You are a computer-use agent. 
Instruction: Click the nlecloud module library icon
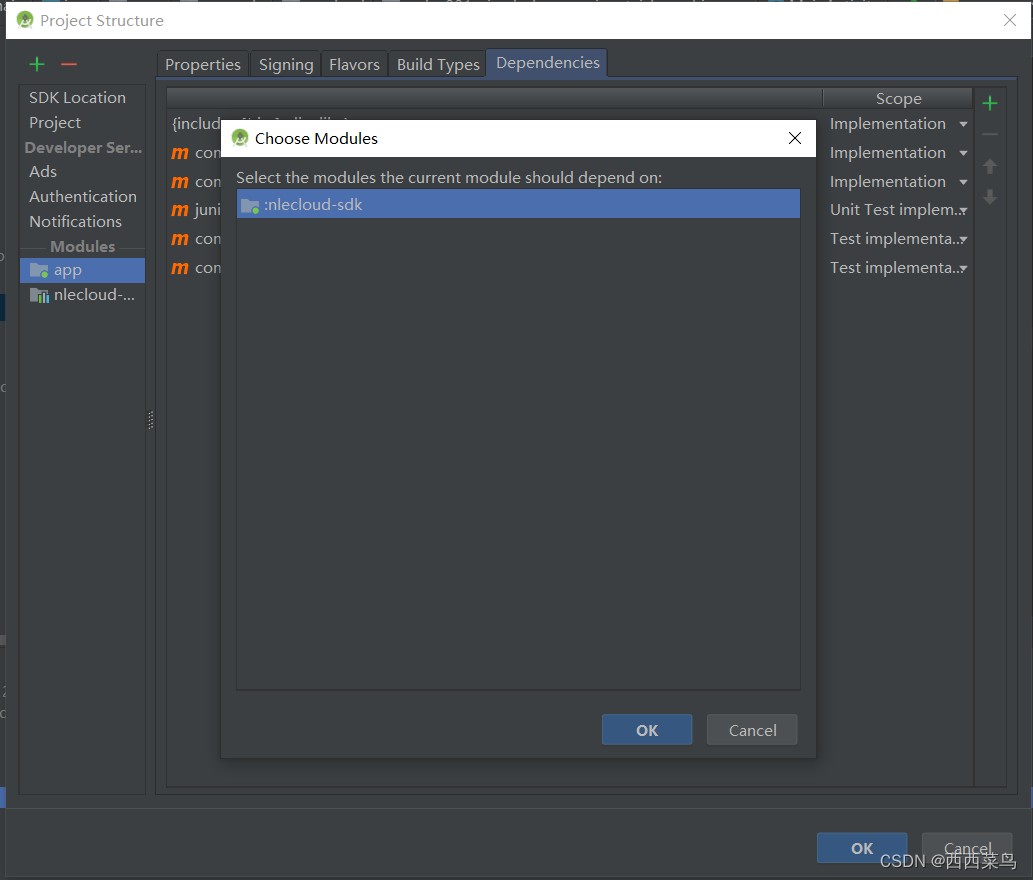coord(39,295)
